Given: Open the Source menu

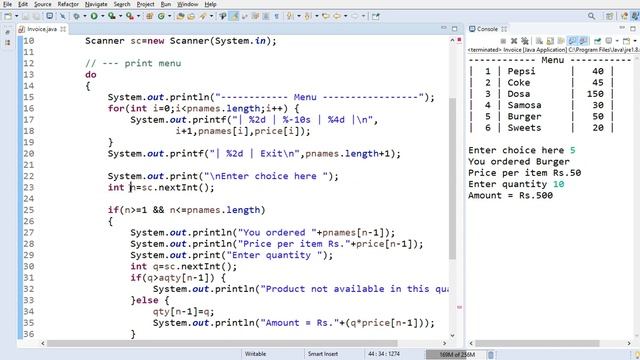Looking at the screenshot, I should (x=42, y=4).
